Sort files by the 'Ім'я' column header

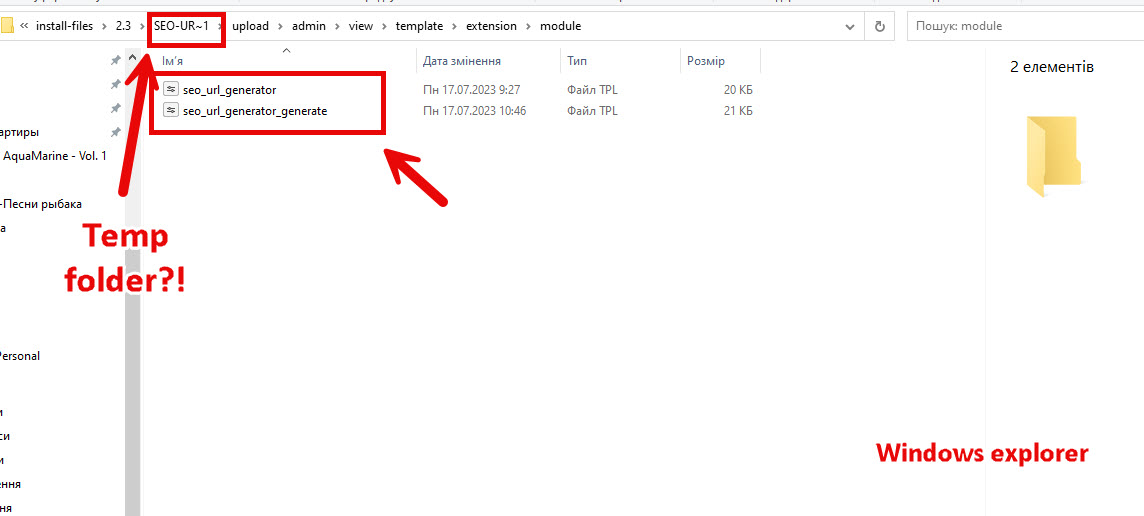[x=173, y=61]
